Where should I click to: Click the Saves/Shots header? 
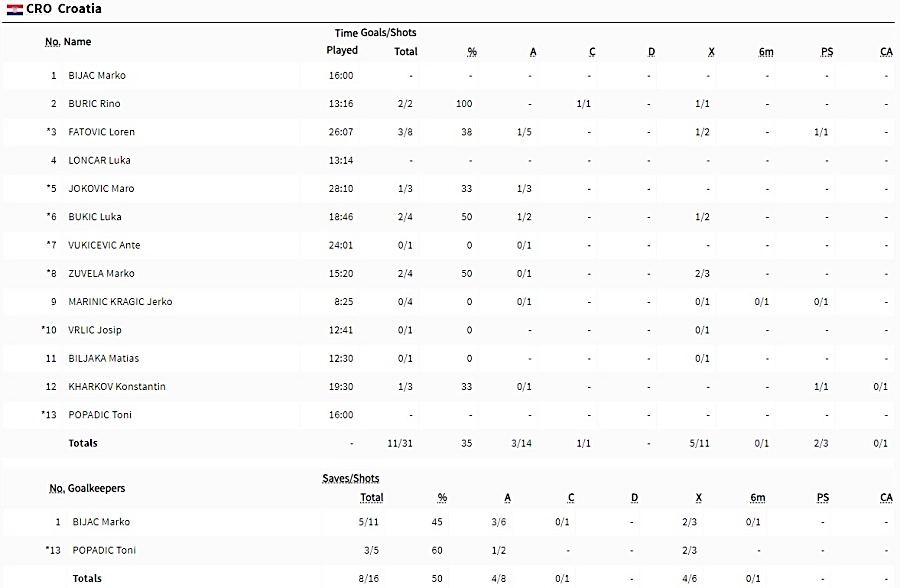click(x=351, y=478)
